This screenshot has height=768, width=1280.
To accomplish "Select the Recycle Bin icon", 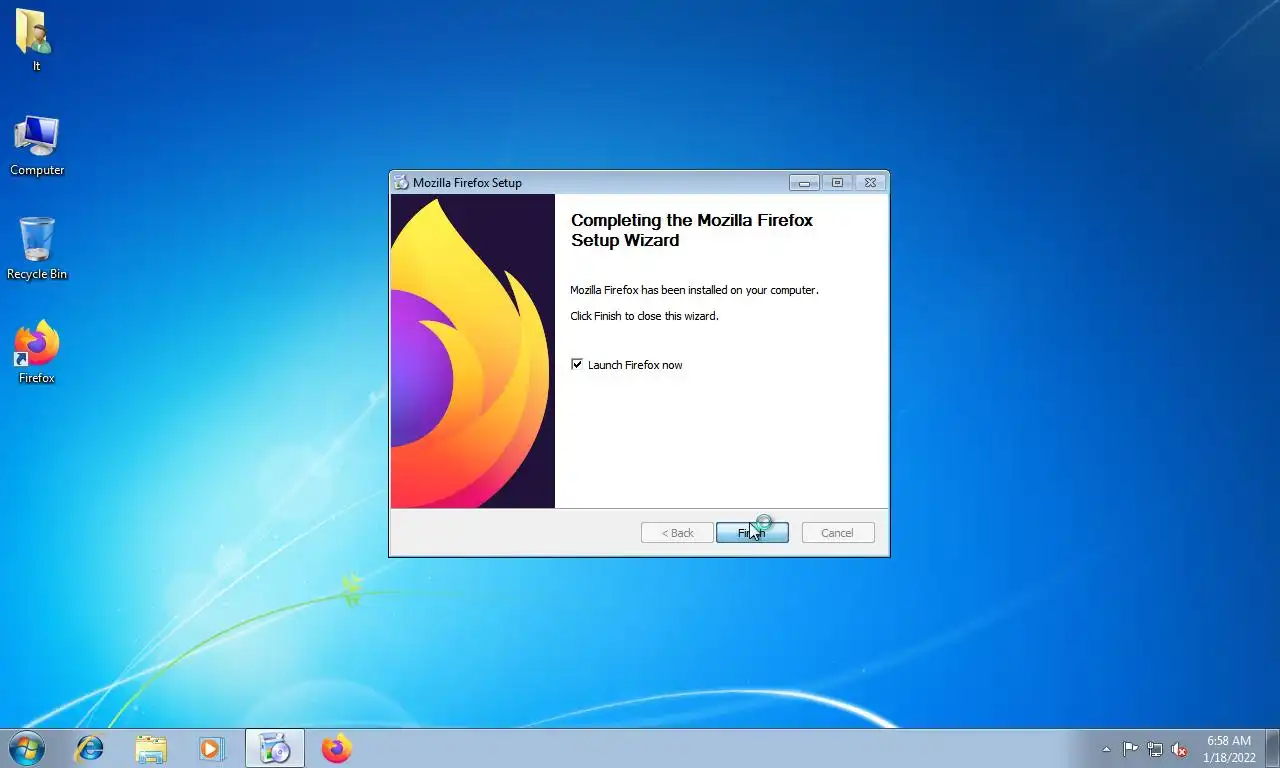I will pyautogui.click(x=37, y=249).
